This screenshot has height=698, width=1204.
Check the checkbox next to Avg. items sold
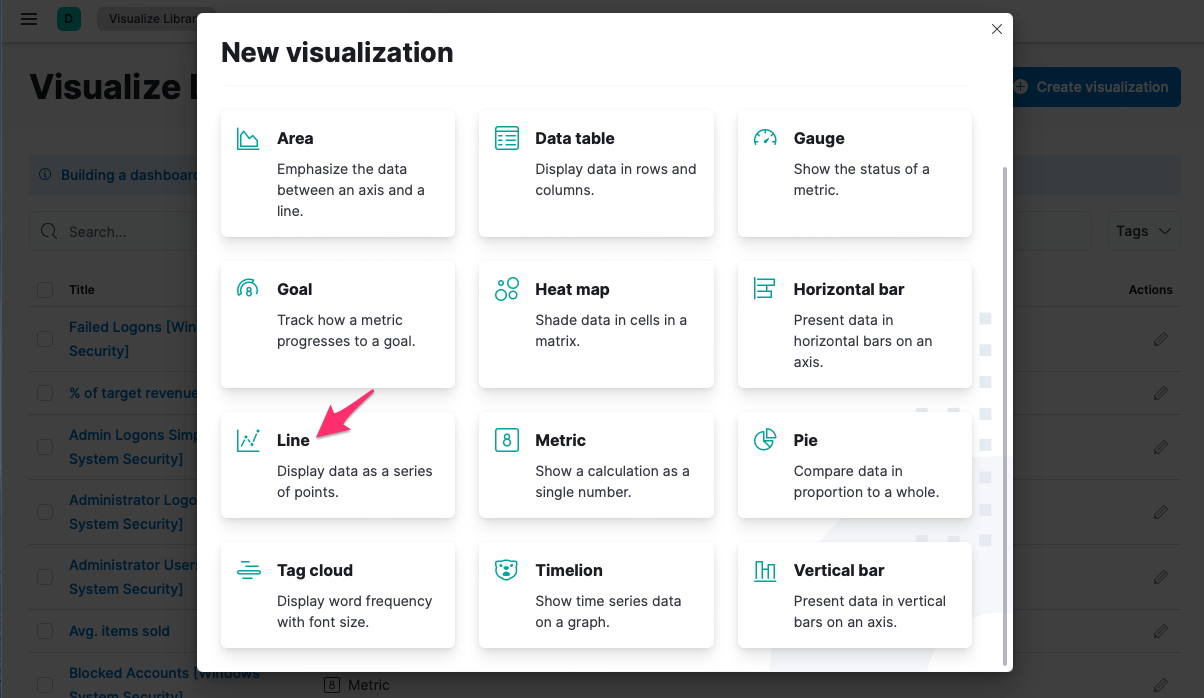[44, 631]
